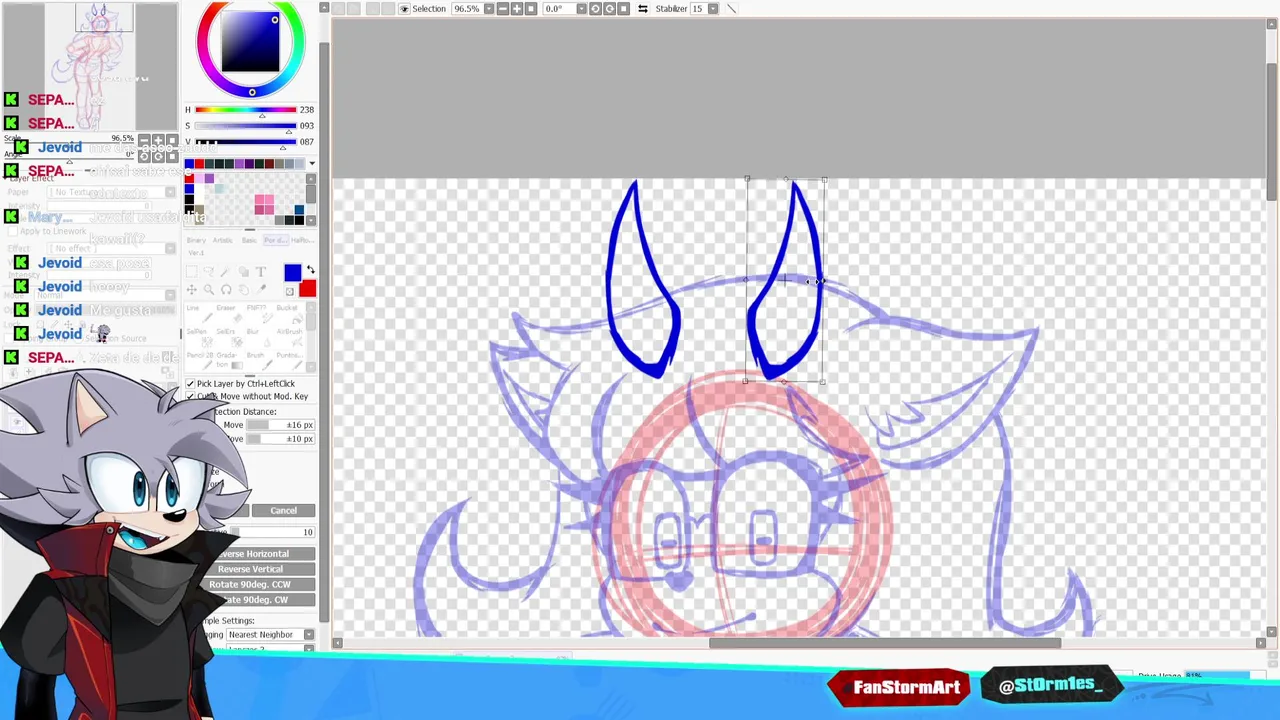The image size is (1280, 720).
Task: Rotate the view counter-clockwise
Action: pos(595,8)
